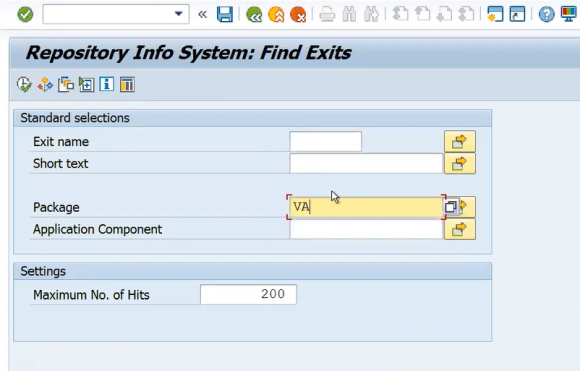The image size is (580, 371).
Task: Click the Generate Shortcut icon
Action: coord(517,14)
